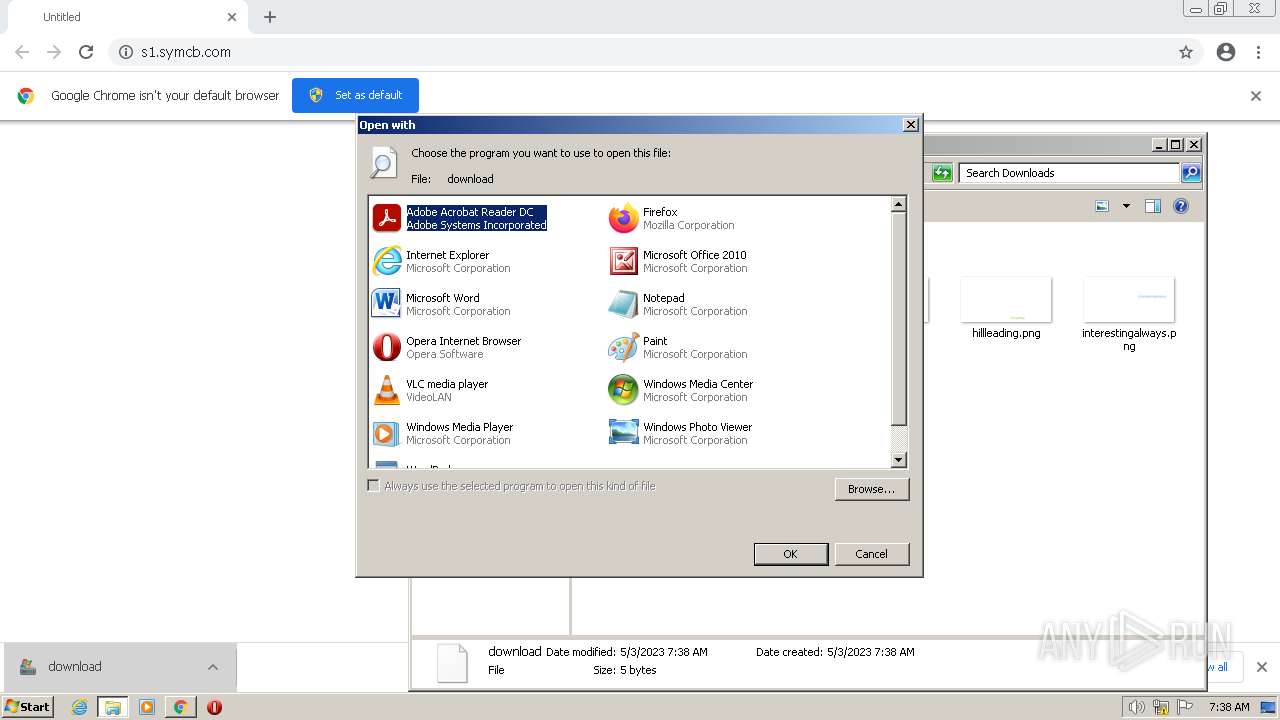The width and height of the screenshot is (1280, 720).
Task: Click the Search Downloads field
Action: tap(1070, 173)
